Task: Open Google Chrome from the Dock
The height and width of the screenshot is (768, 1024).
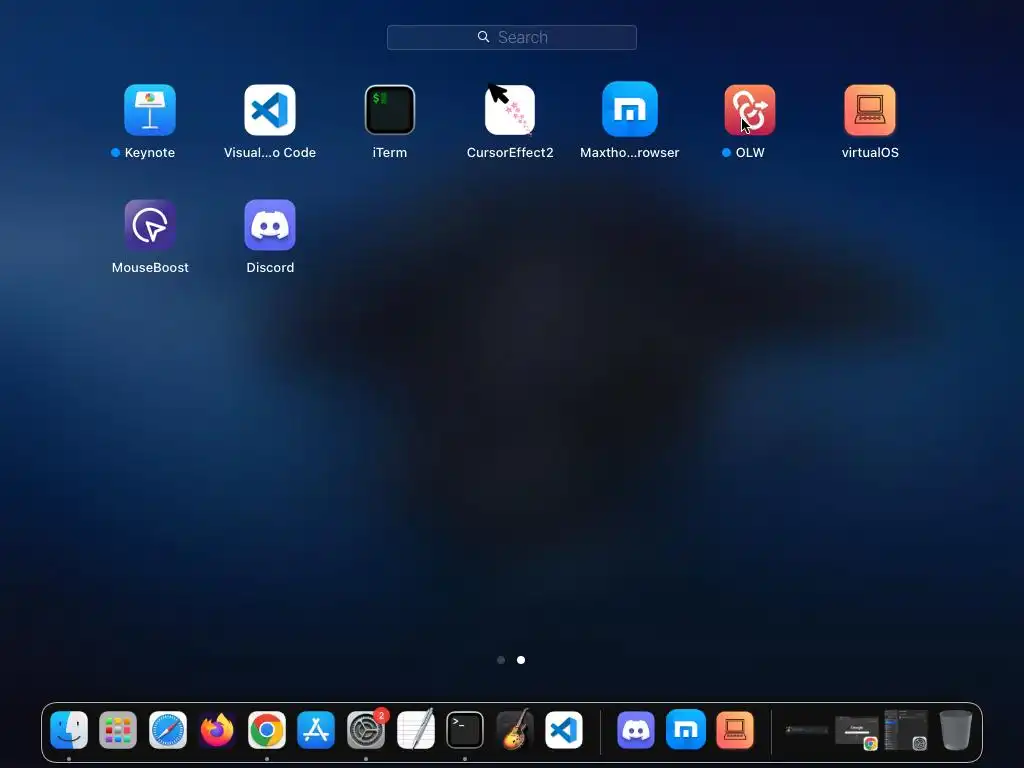Action: pos(266,729)
